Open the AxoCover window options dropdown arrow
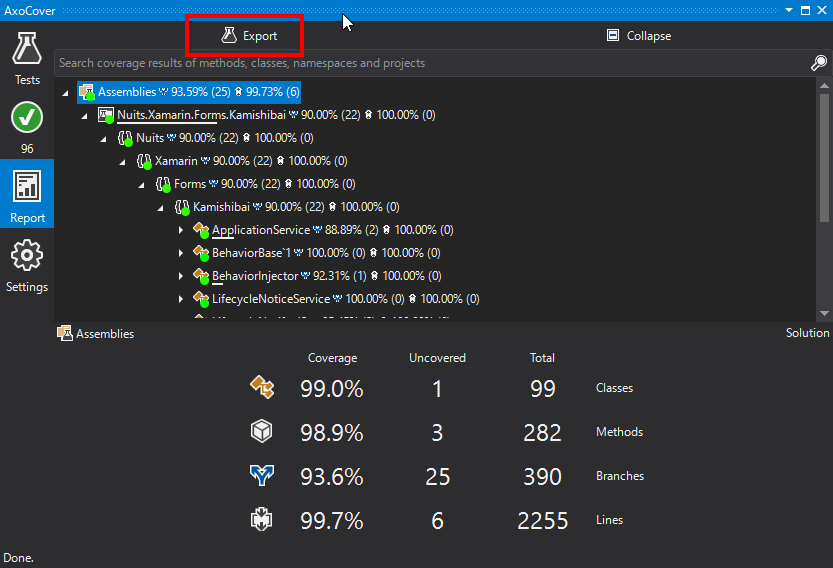This screenshot has width=833, height=568. pos(789,10)
